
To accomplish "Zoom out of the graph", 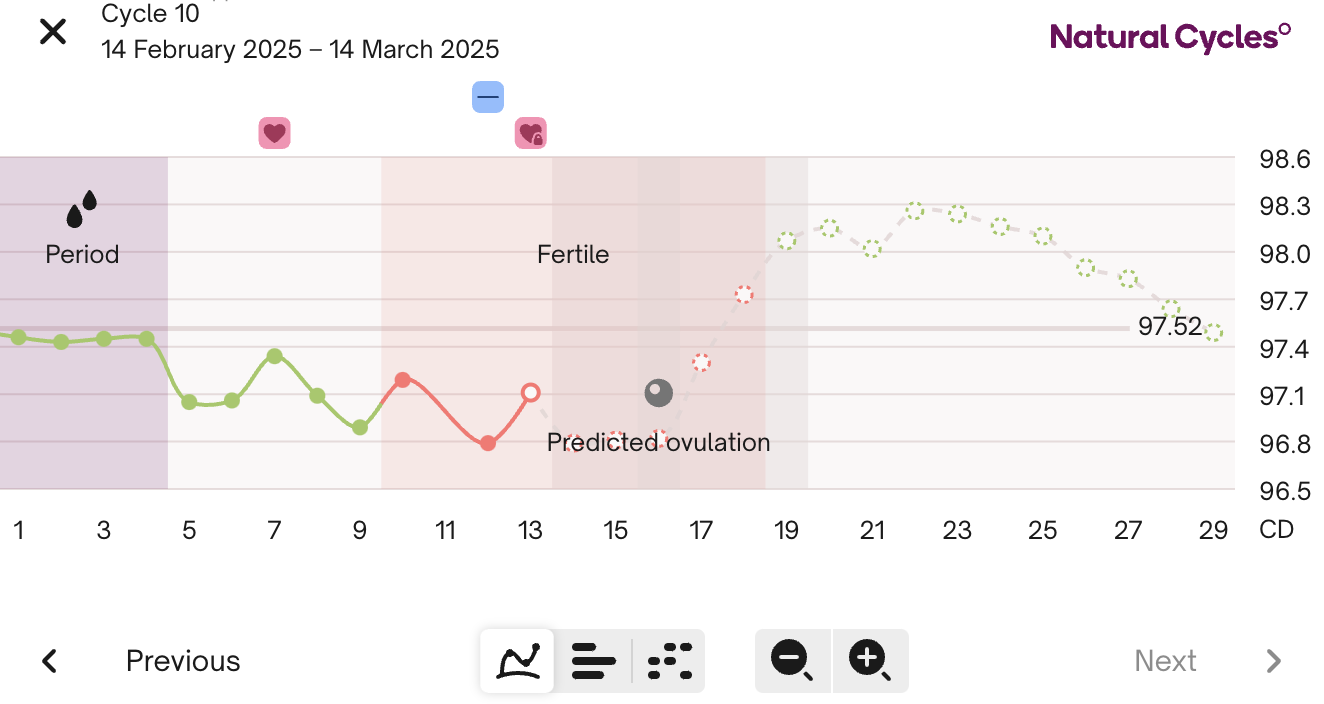I will [791, 660].
